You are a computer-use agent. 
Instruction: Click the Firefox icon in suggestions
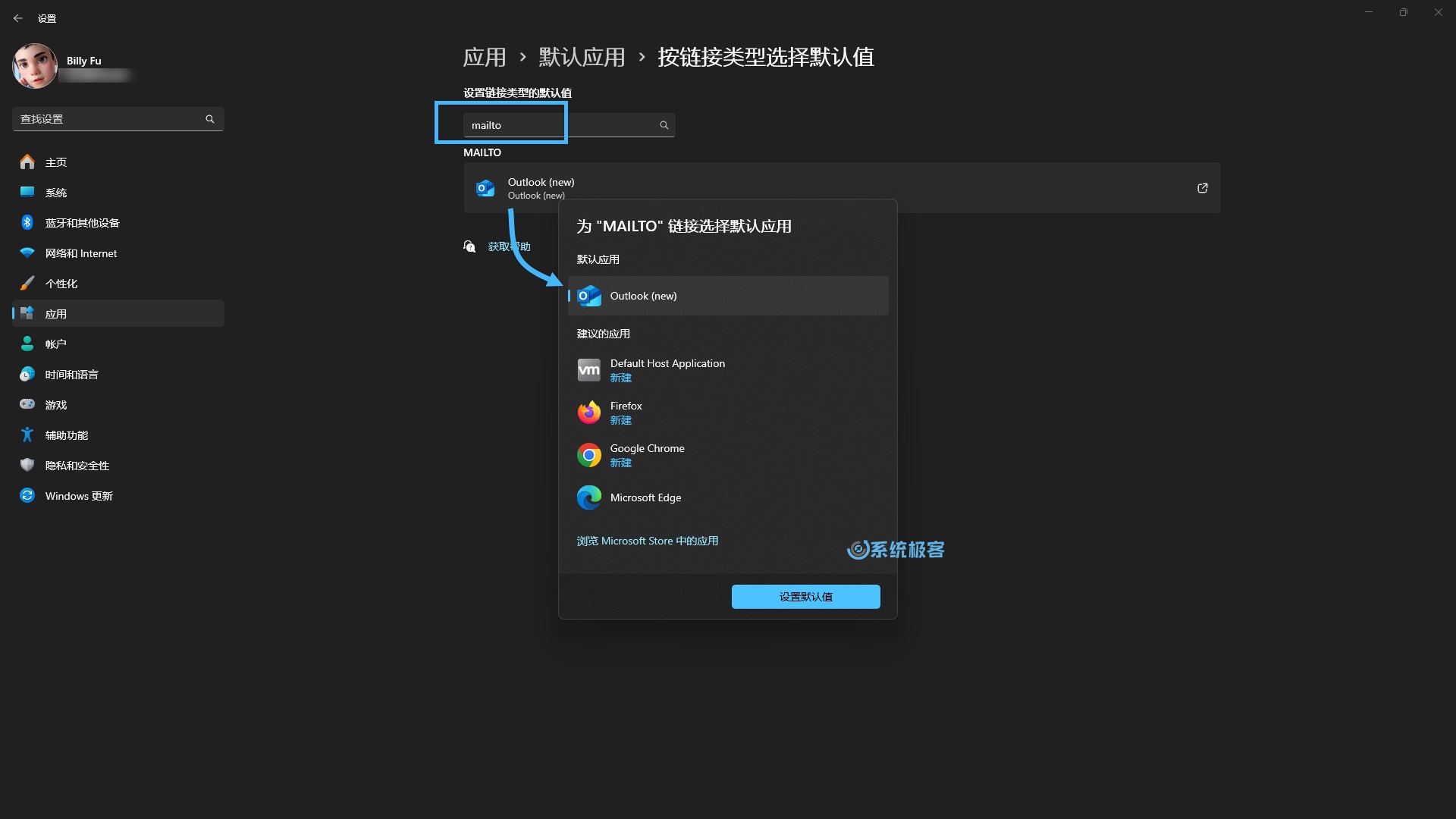click(589, 412)
